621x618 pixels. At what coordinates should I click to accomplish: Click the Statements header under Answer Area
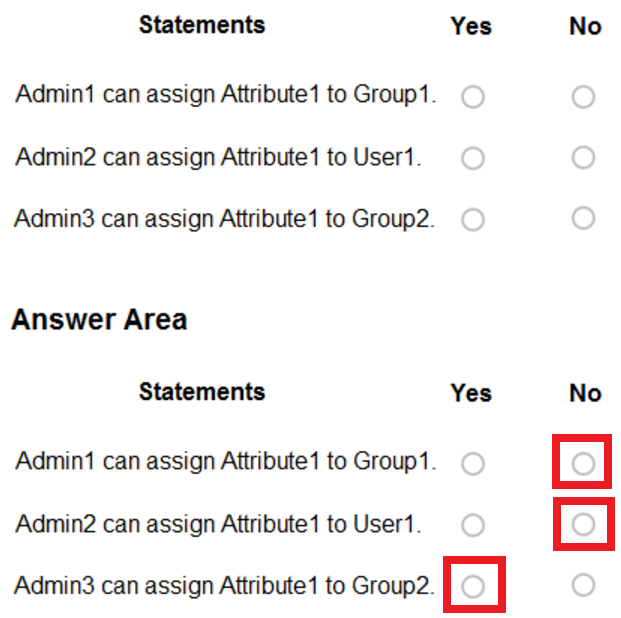(x=202, y=391)
